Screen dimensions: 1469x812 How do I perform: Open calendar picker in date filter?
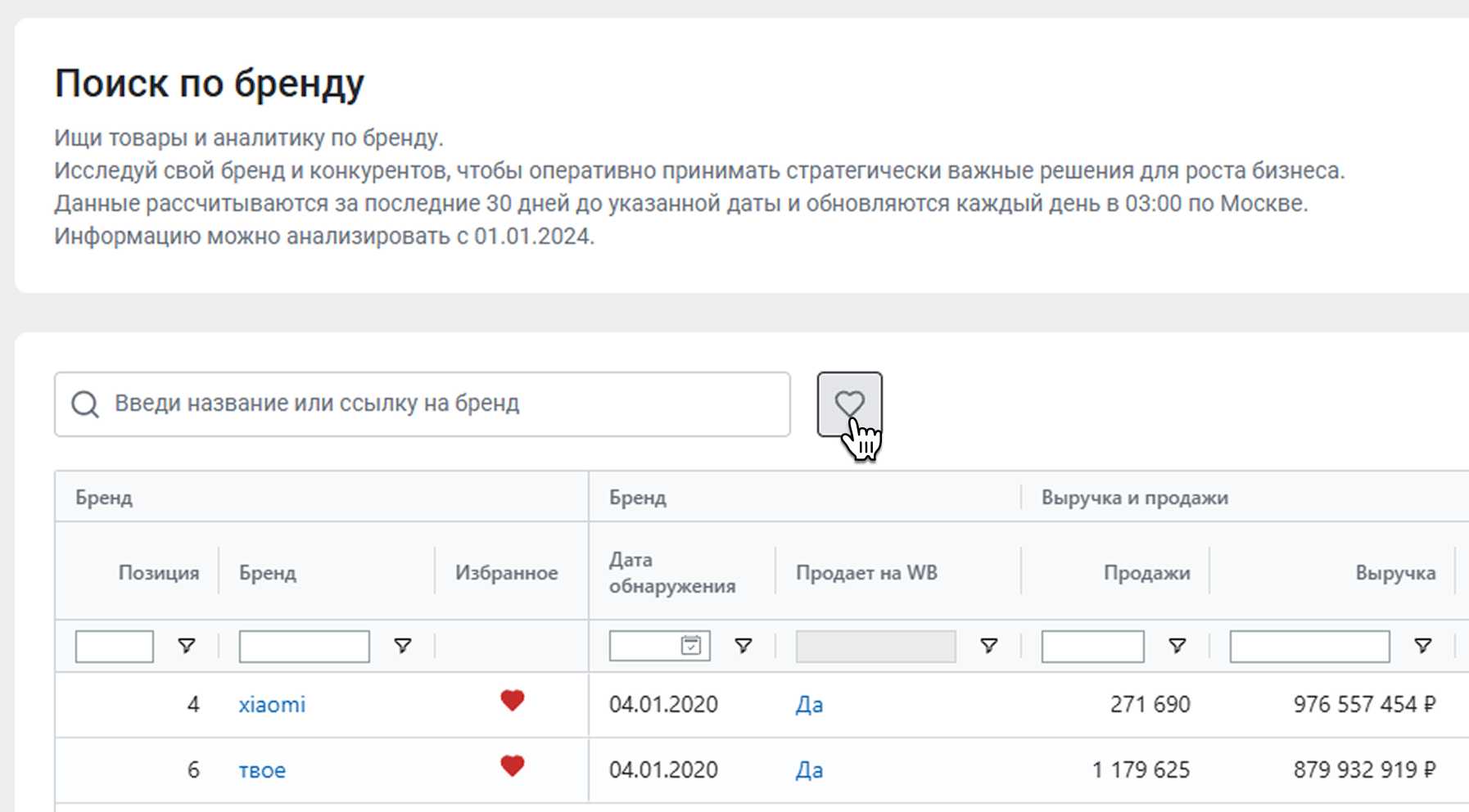tap(691, 646)
